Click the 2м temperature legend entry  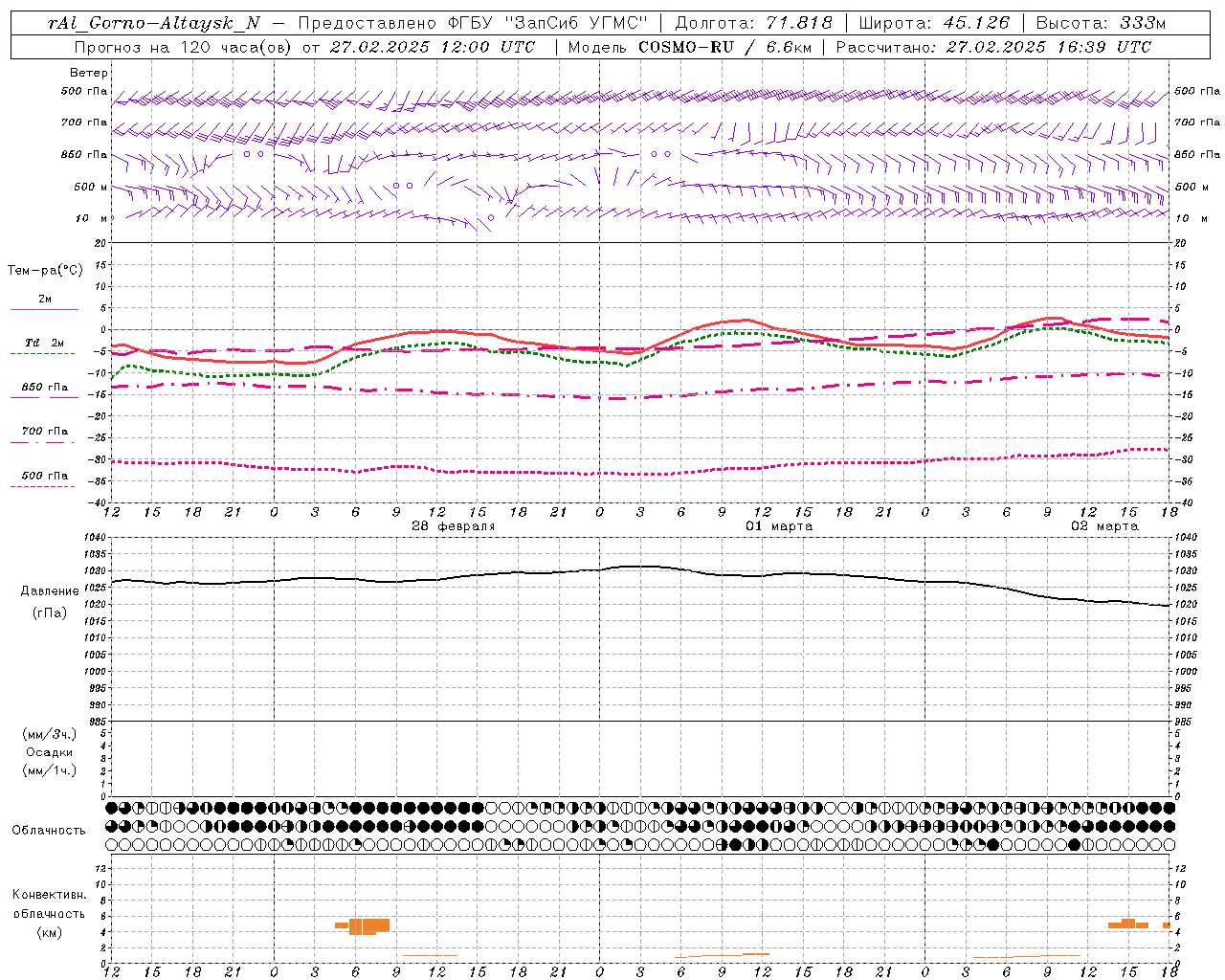(45, 300)
